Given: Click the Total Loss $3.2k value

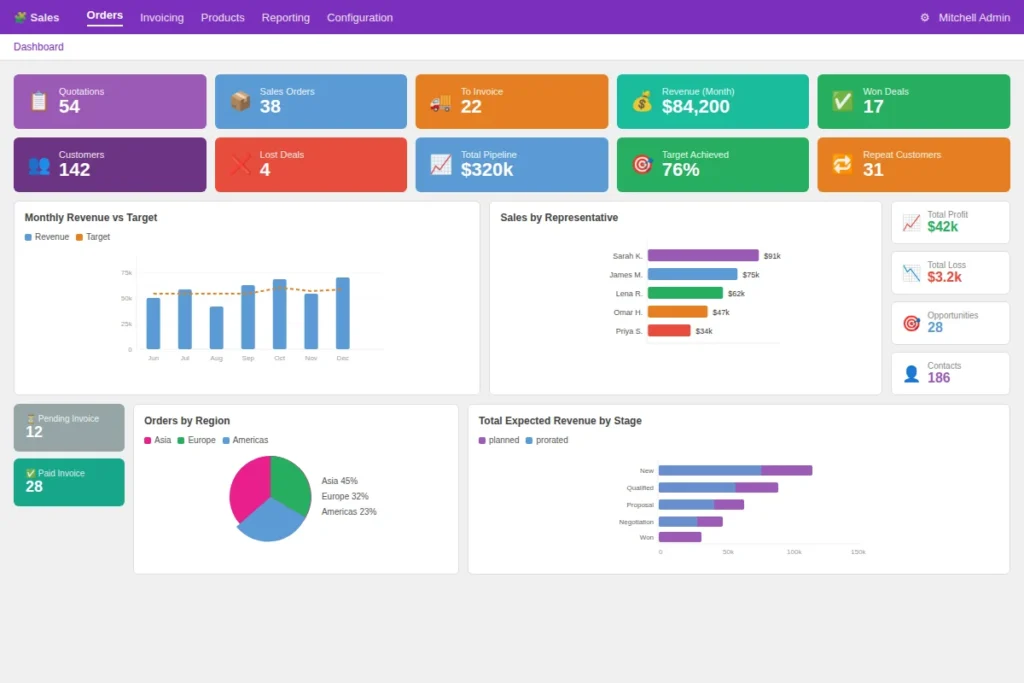Looking at the screenshot, I should point(944,277).
